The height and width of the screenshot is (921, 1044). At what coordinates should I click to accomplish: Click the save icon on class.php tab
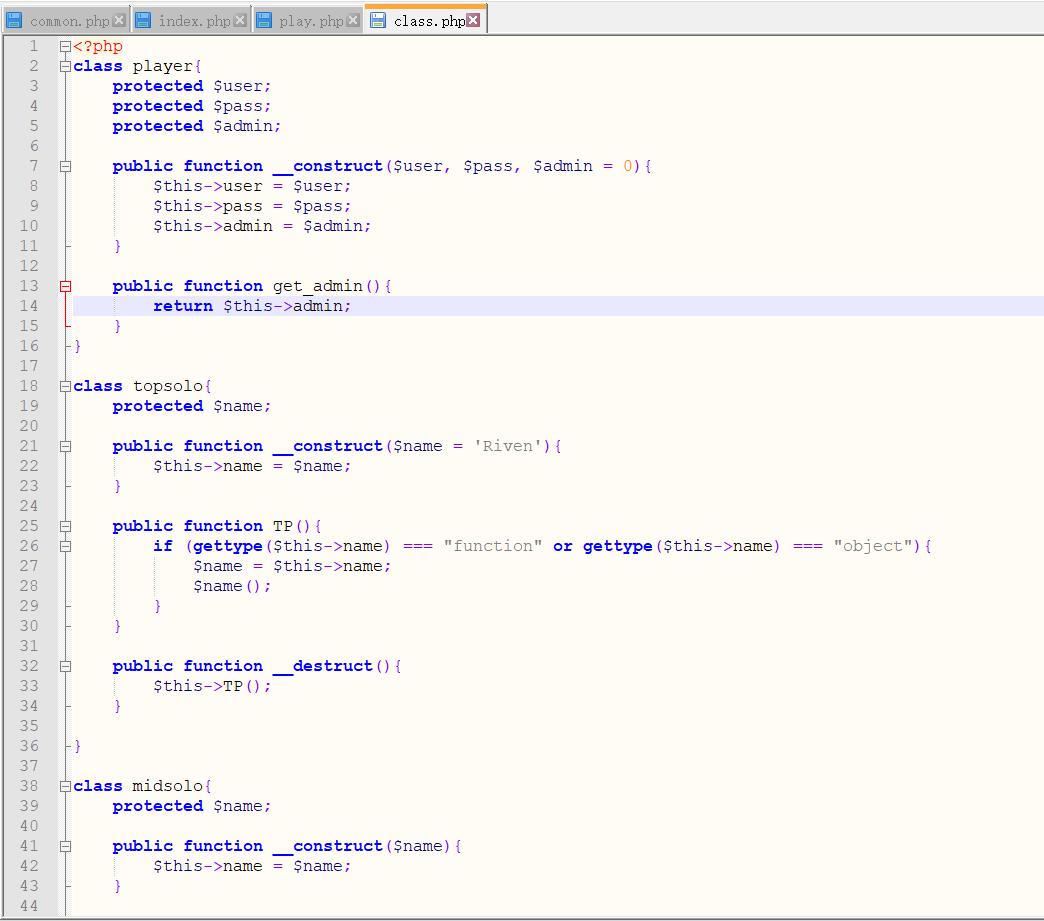[377, 20]
